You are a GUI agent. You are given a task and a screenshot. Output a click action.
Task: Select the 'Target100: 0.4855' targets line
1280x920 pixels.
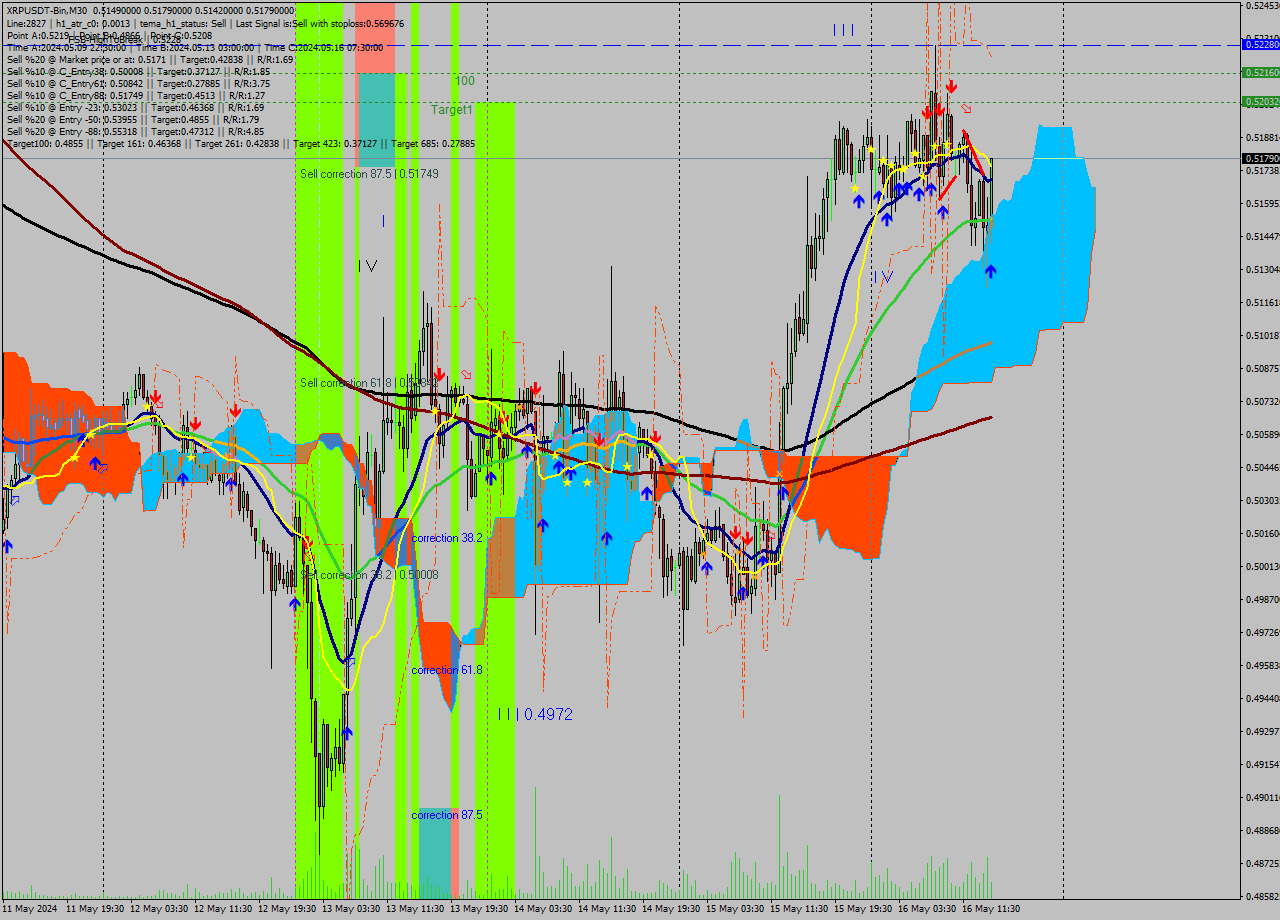241,144
